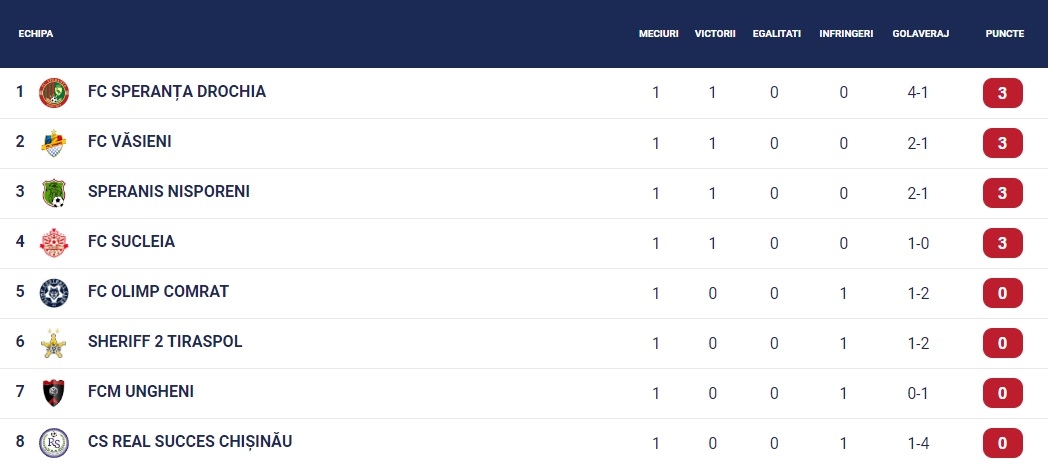Click the CS Real Succes Chișinău RS logo
The image size is (1048, 468).
coord(53,443)
